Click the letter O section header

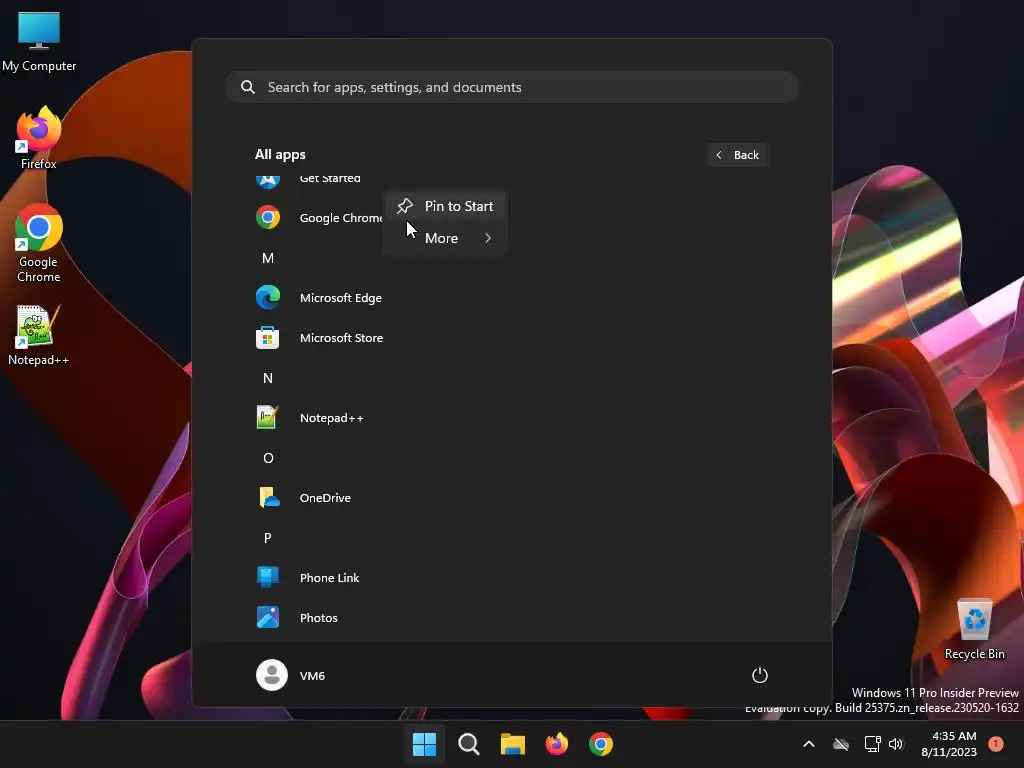pyautogui.click(x=268, y=458)
